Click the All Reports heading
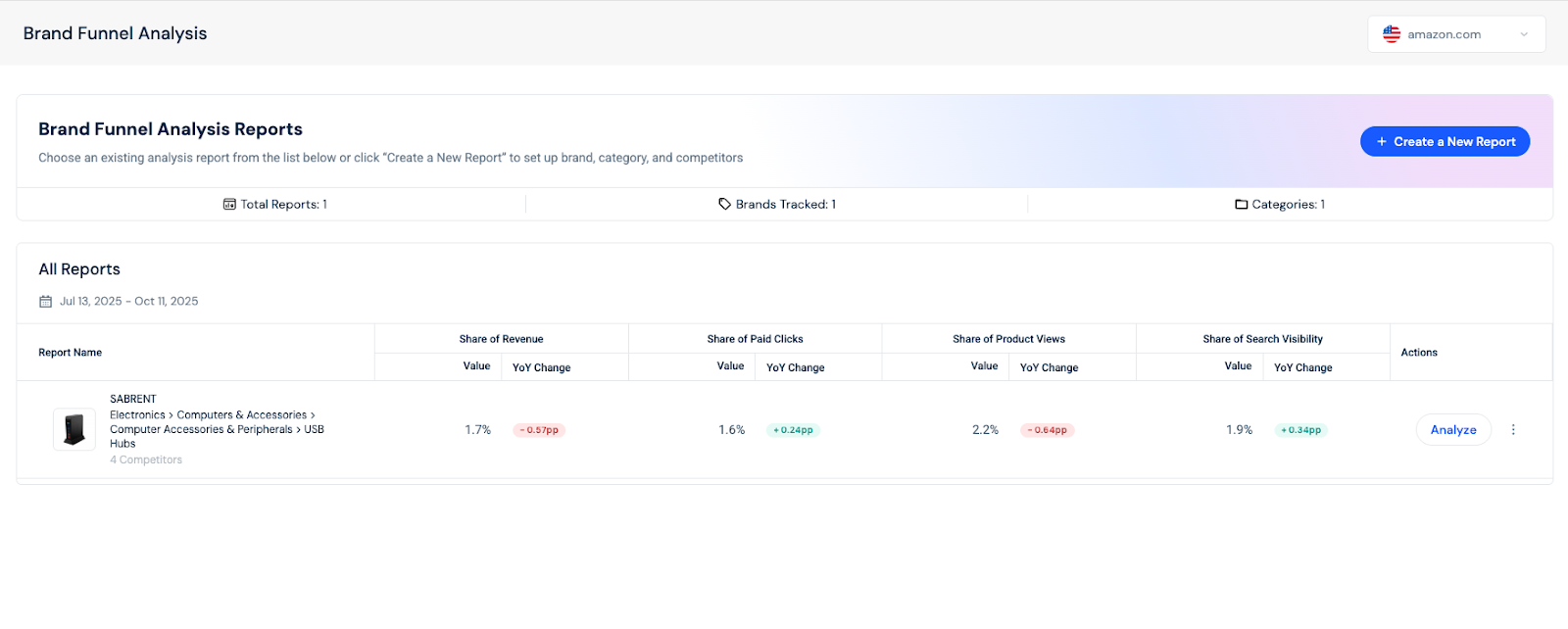 tap(79, 269)
